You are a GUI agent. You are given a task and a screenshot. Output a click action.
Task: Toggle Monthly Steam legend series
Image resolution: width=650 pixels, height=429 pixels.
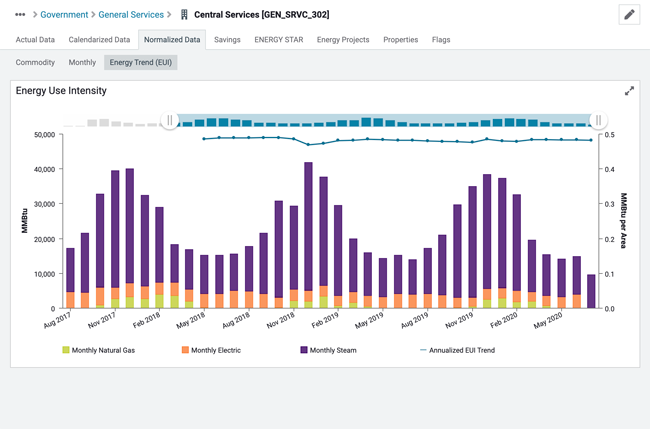click(332, 350)
